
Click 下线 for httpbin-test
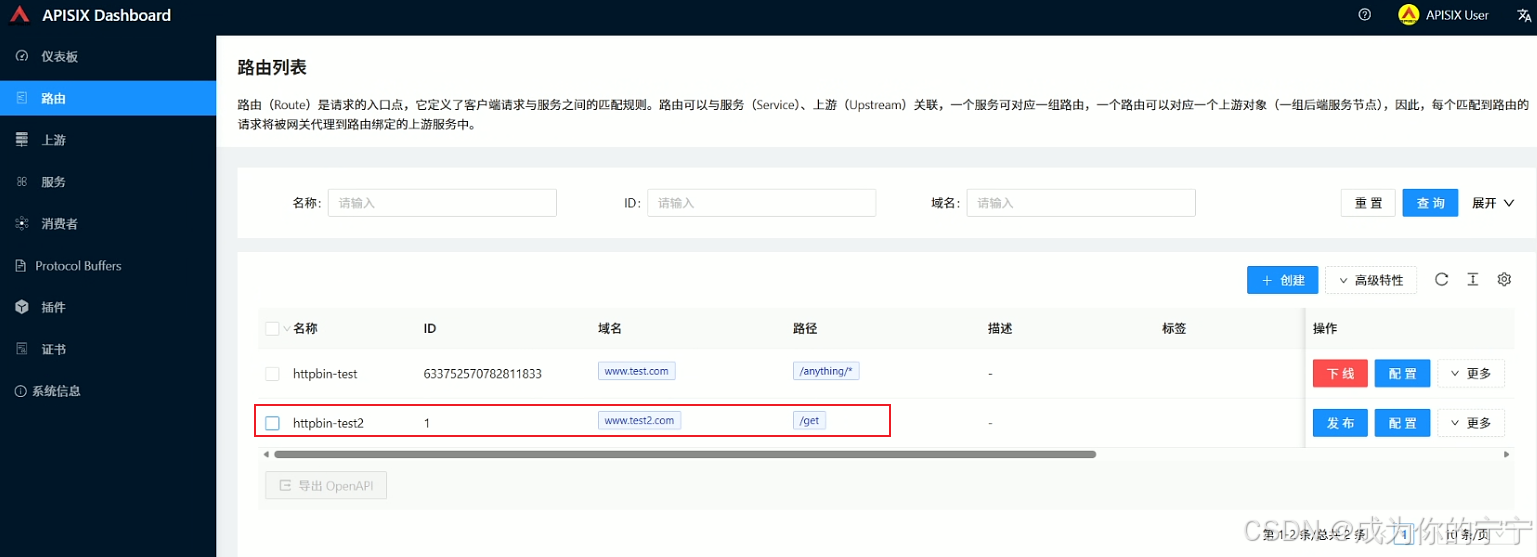[1340, 374]
